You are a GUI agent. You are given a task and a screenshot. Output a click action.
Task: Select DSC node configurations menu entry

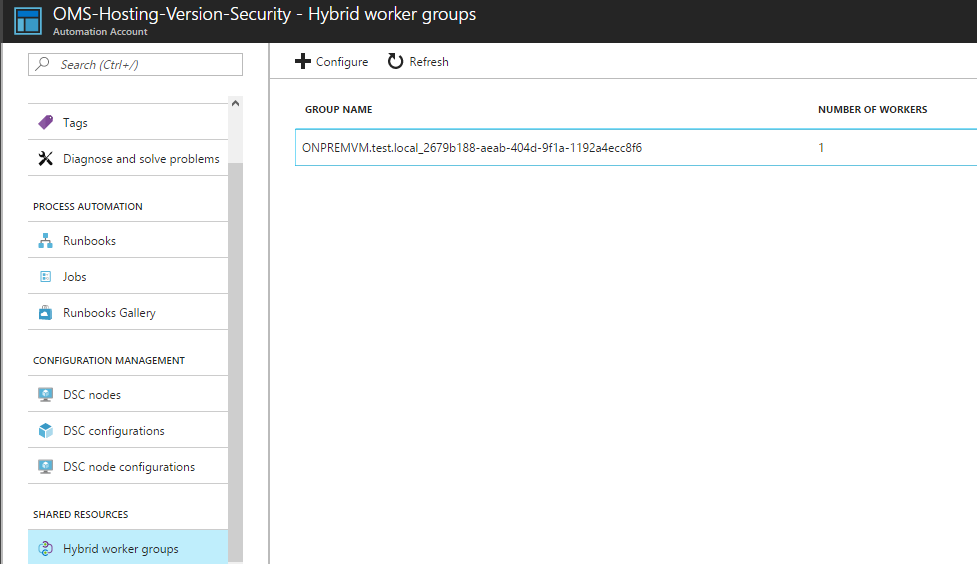pyautogui.click(x=128, y=467)
